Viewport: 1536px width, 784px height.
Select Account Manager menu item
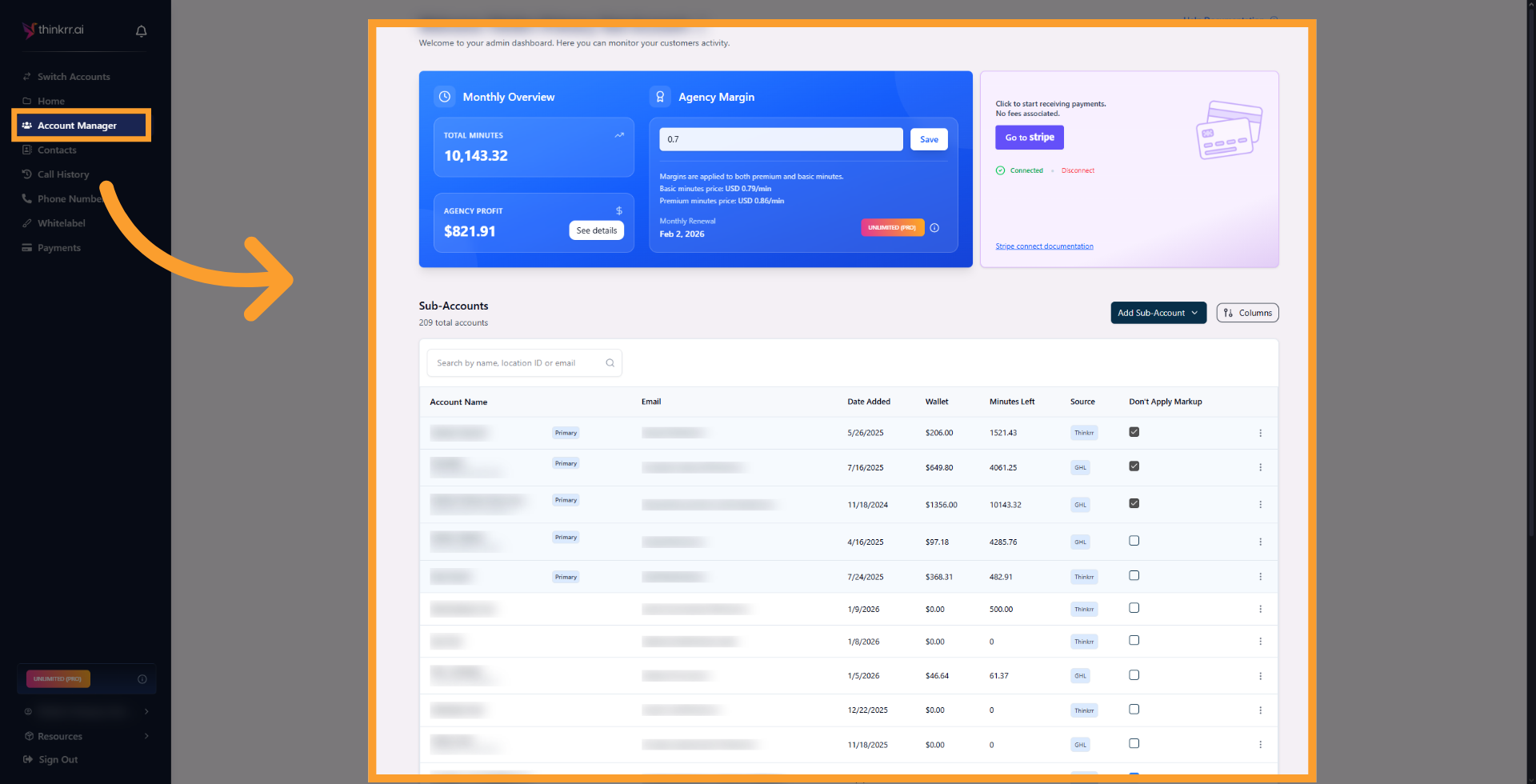[81, 126]
